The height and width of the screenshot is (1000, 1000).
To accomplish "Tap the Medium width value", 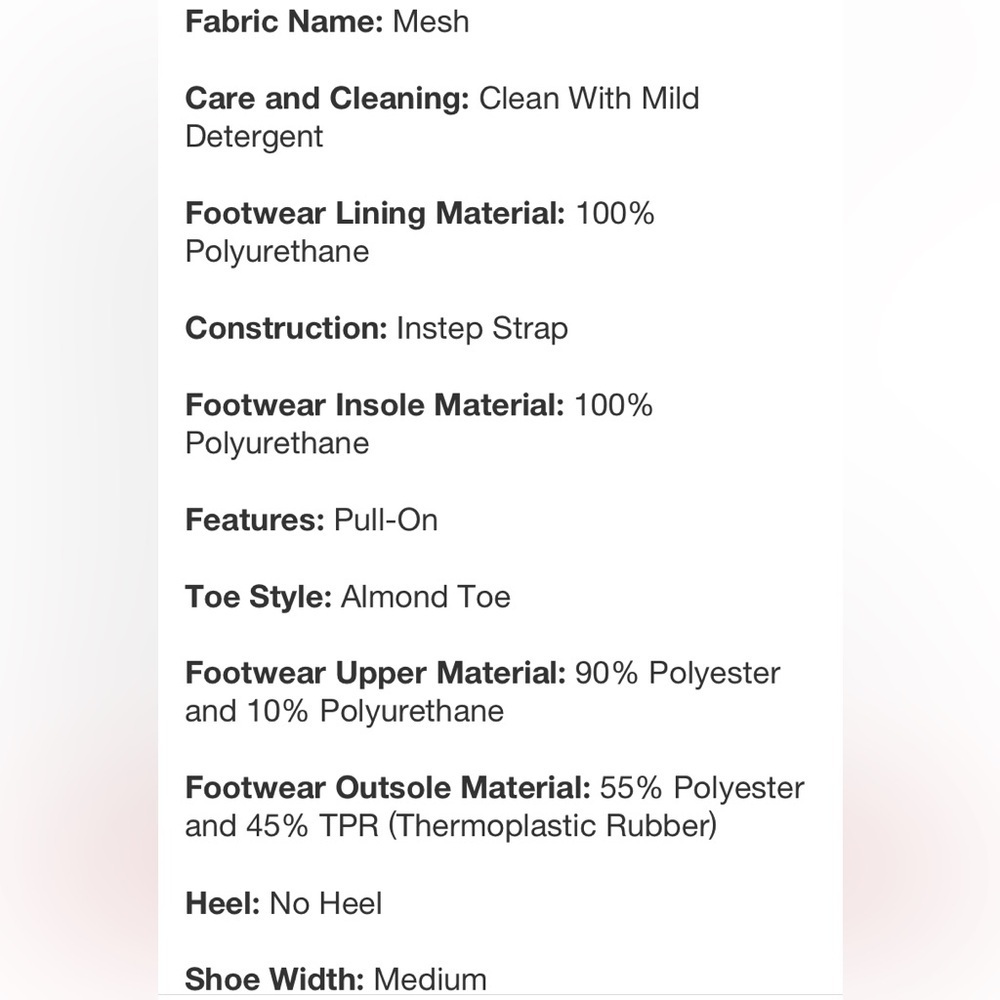I will [x=430, y=980].
